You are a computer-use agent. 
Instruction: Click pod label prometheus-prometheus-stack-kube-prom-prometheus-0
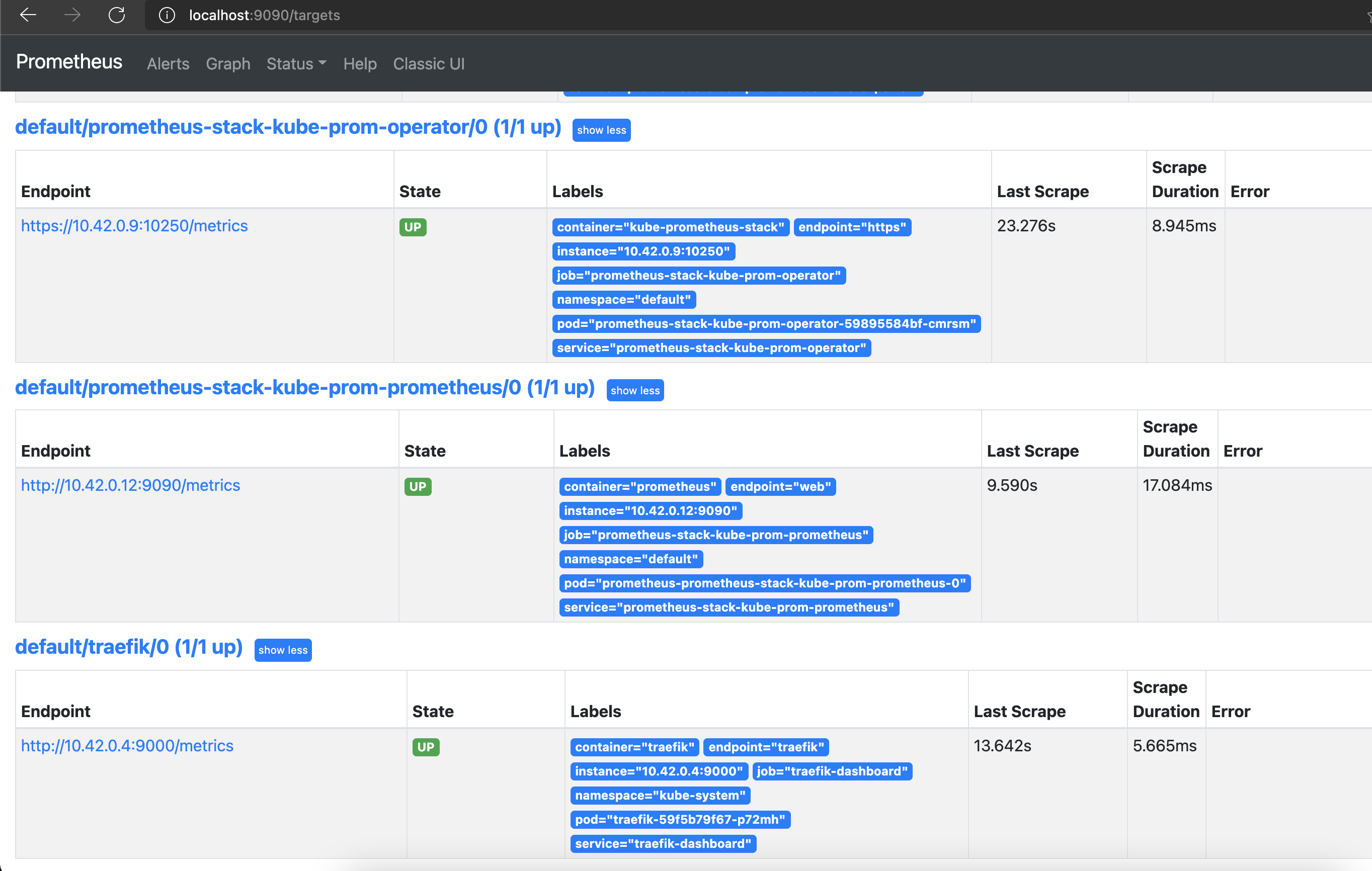[x=765, y=583]
